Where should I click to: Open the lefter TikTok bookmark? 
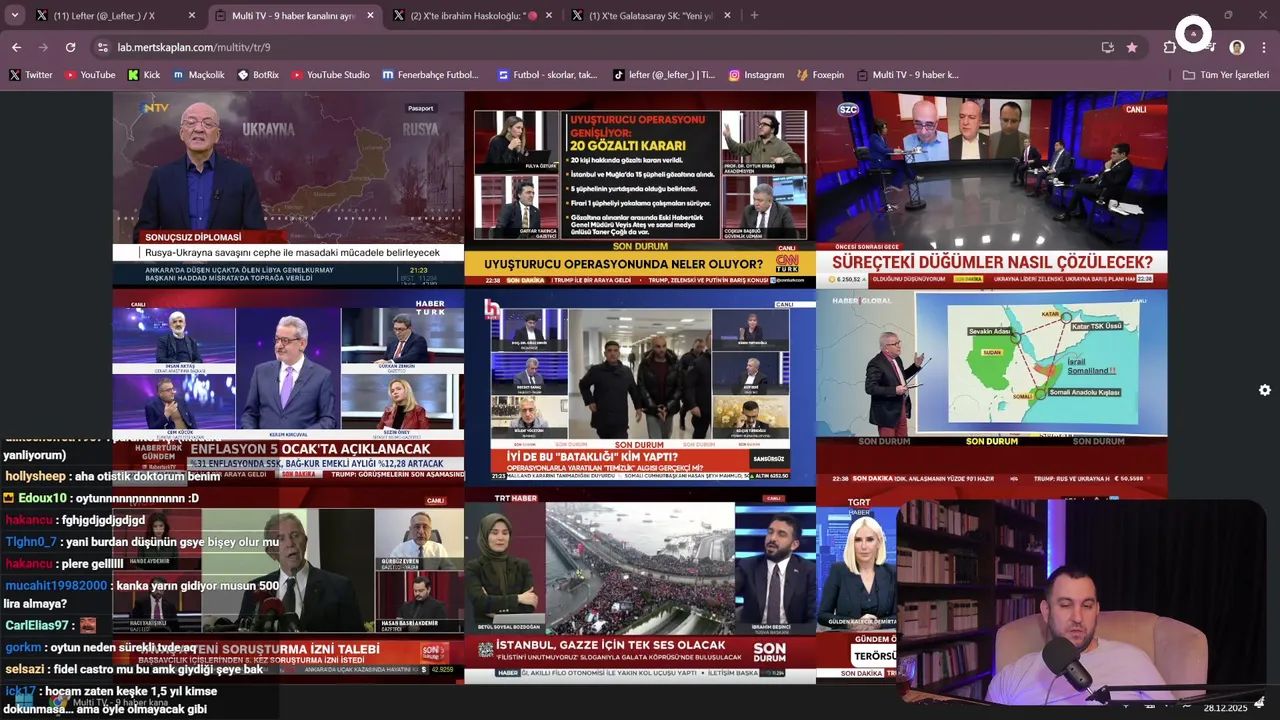pos(664,75)
